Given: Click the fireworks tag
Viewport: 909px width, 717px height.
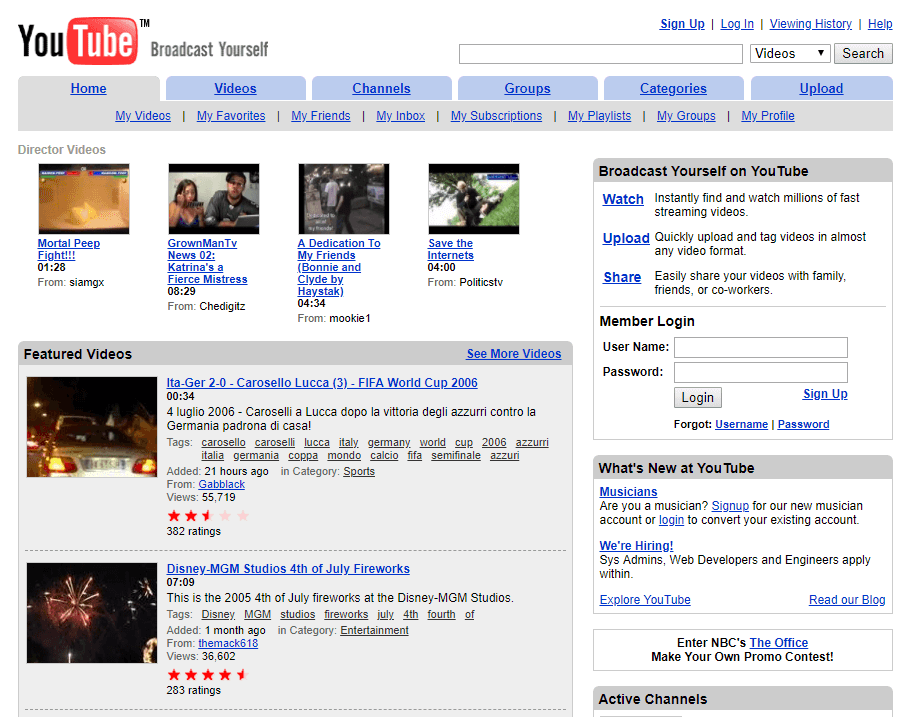Looking at the screenshot, I should [x=346, y=614].
